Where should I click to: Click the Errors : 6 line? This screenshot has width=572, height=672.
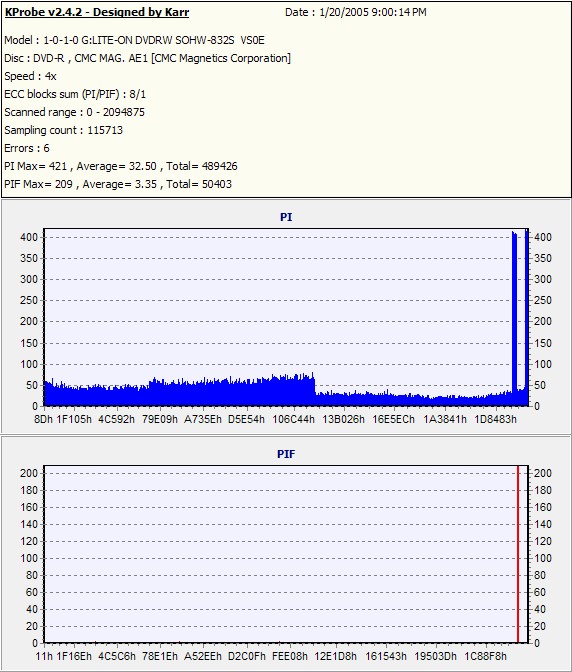[x=27, y=148]
